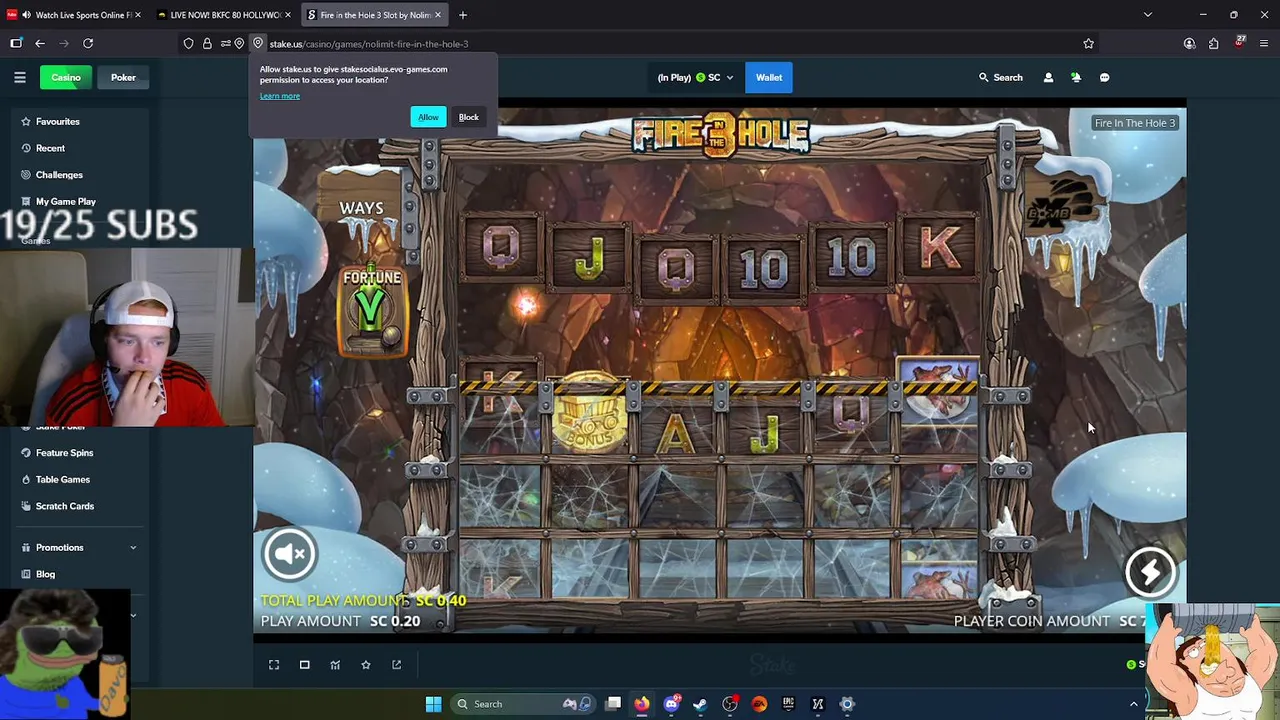The image size is (1280, 720).
Task: Expand the Promotions sidebar section
Action: tap(78, 548)
